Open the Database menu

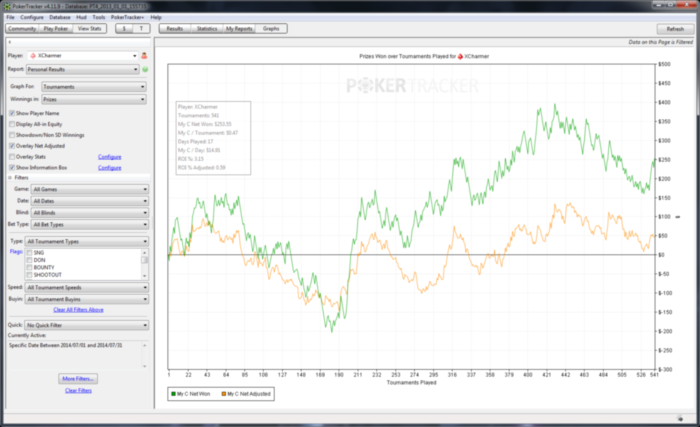pyautogui.click(x=60, y=17)
